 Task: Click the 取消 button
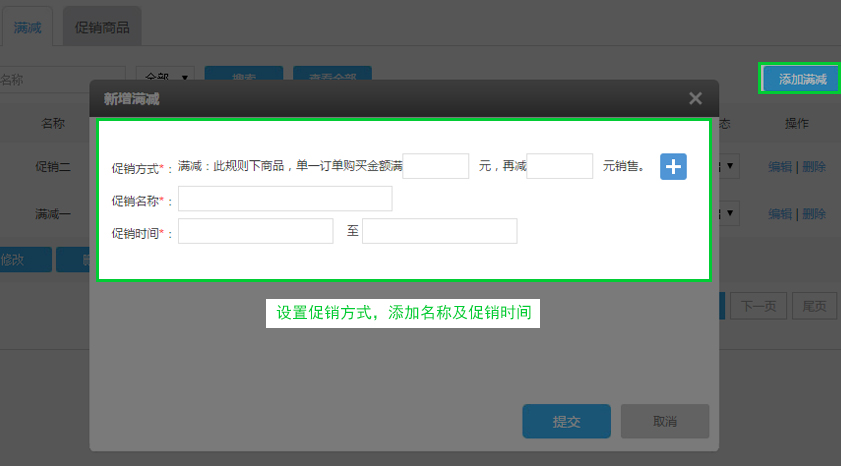(665, 421)
